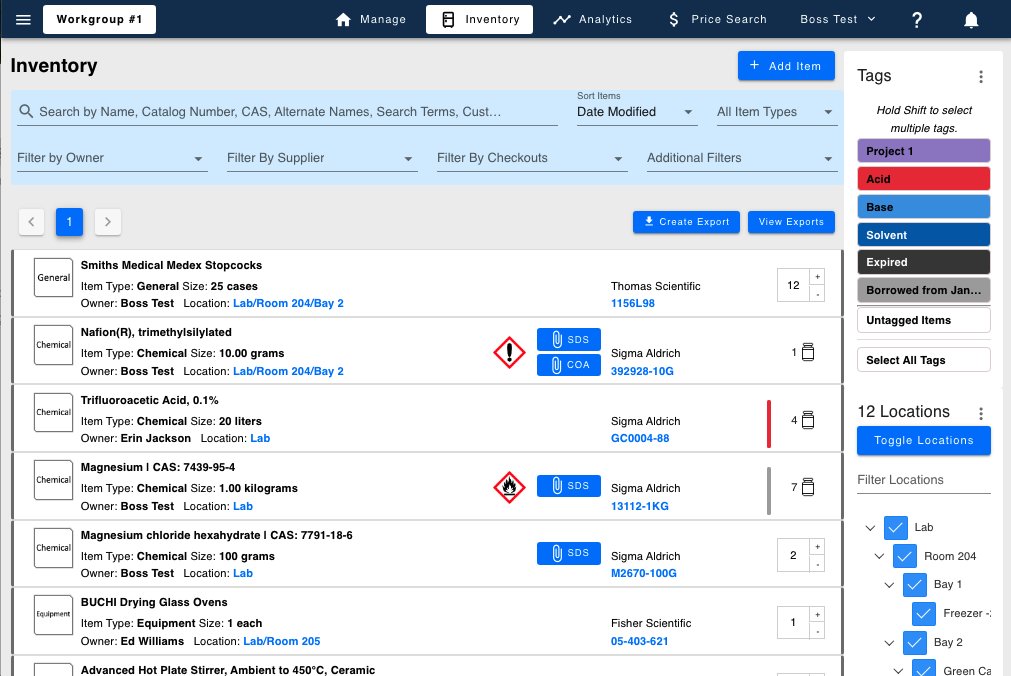This screenshot has height=676, width=1011.
Task: Open Tags panel three-dot options menu
Action: click(981, 77)
